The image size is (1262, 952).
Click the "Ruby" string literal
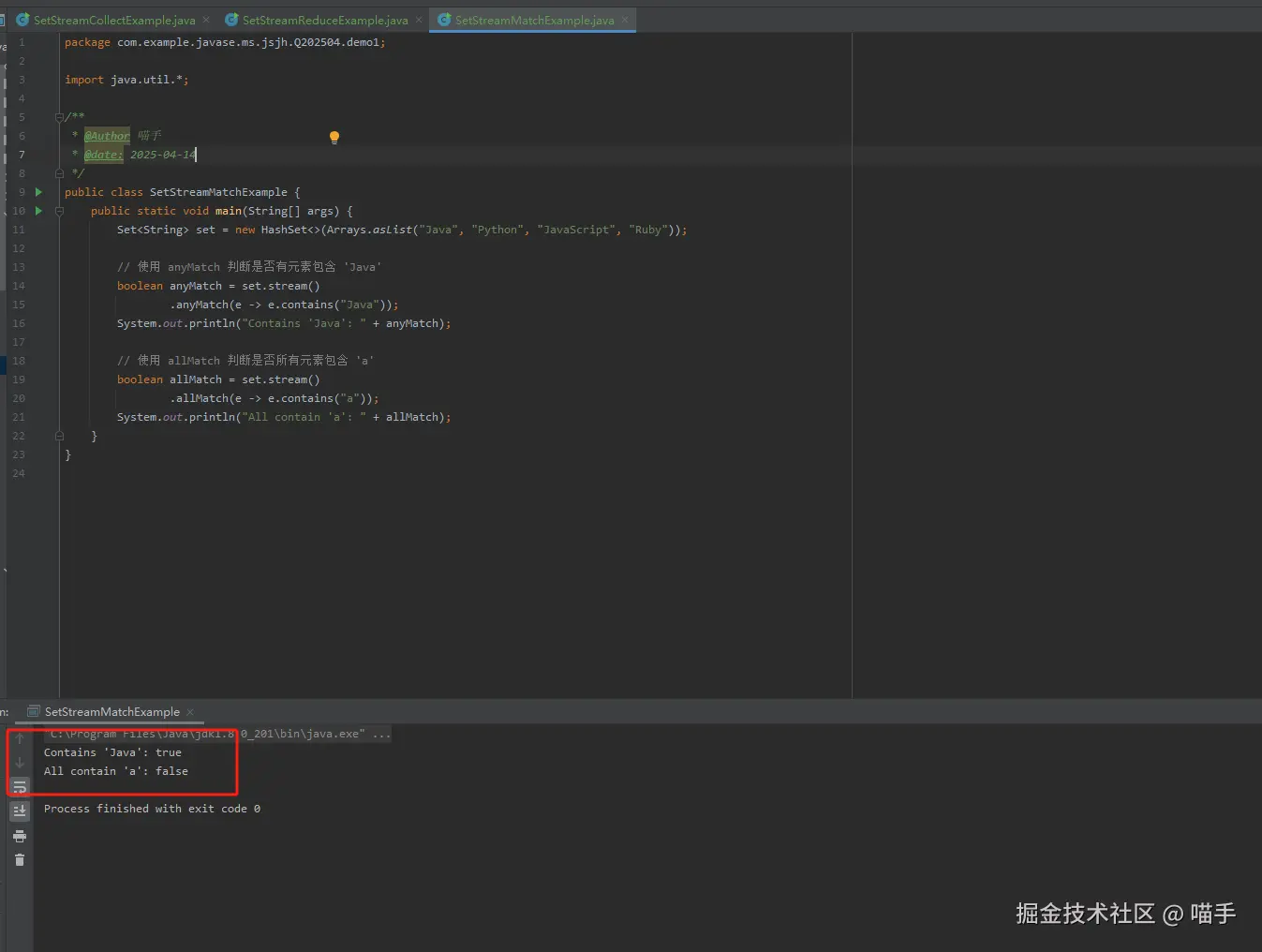tap(648, 230)
